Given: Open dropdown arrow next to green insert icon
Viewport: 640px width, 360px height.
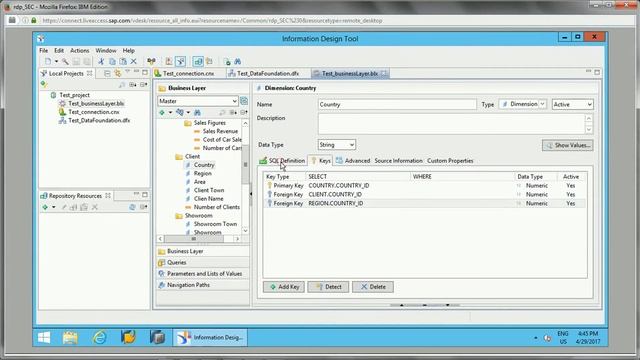Looking at the screenshot, I should pyautogui.click(x=170, y=112).
